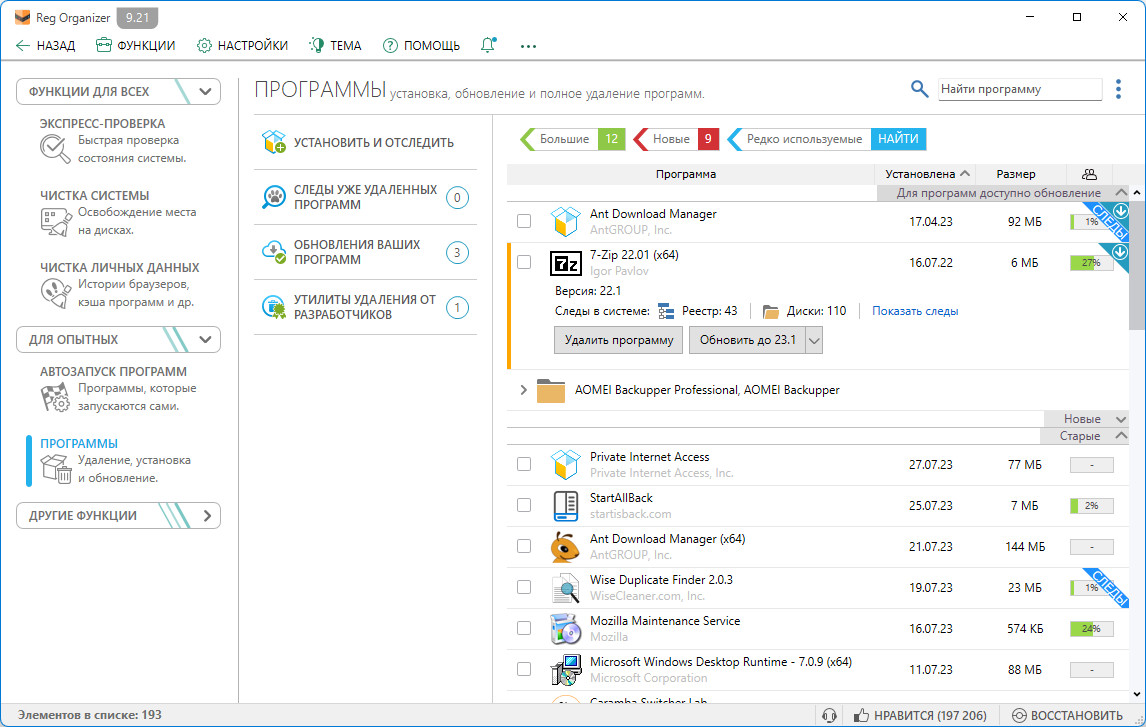Open the Показать следы link

pyautogui.click(x=915, y=311)
